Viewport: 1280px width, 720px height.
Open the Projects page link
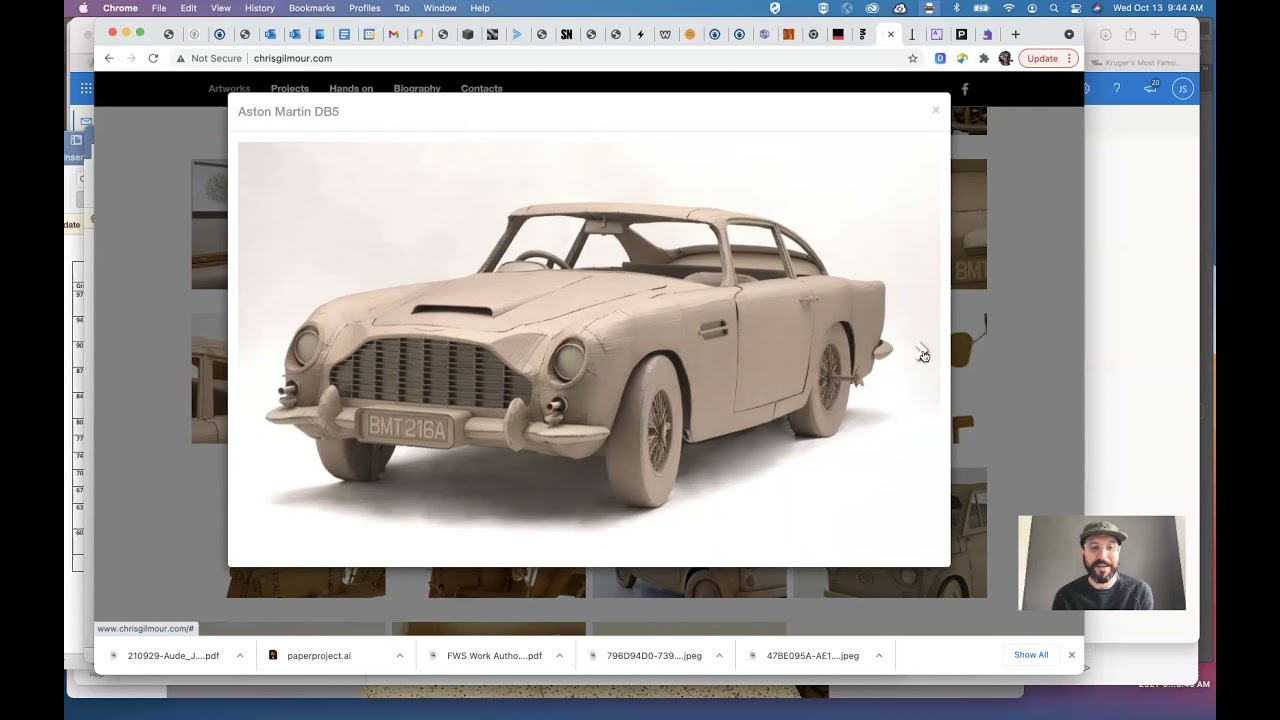point(290,89)
